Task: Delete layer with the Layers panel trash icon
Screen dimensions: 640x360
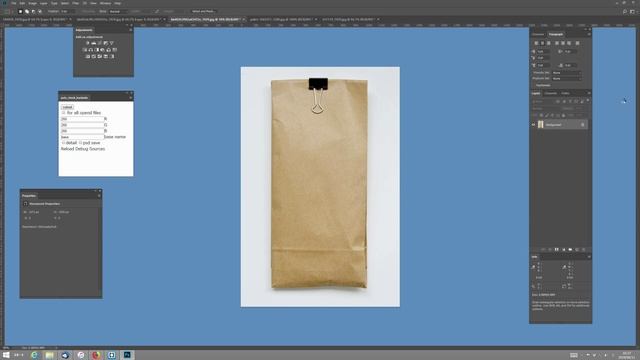Action: [x=584, y=249]
